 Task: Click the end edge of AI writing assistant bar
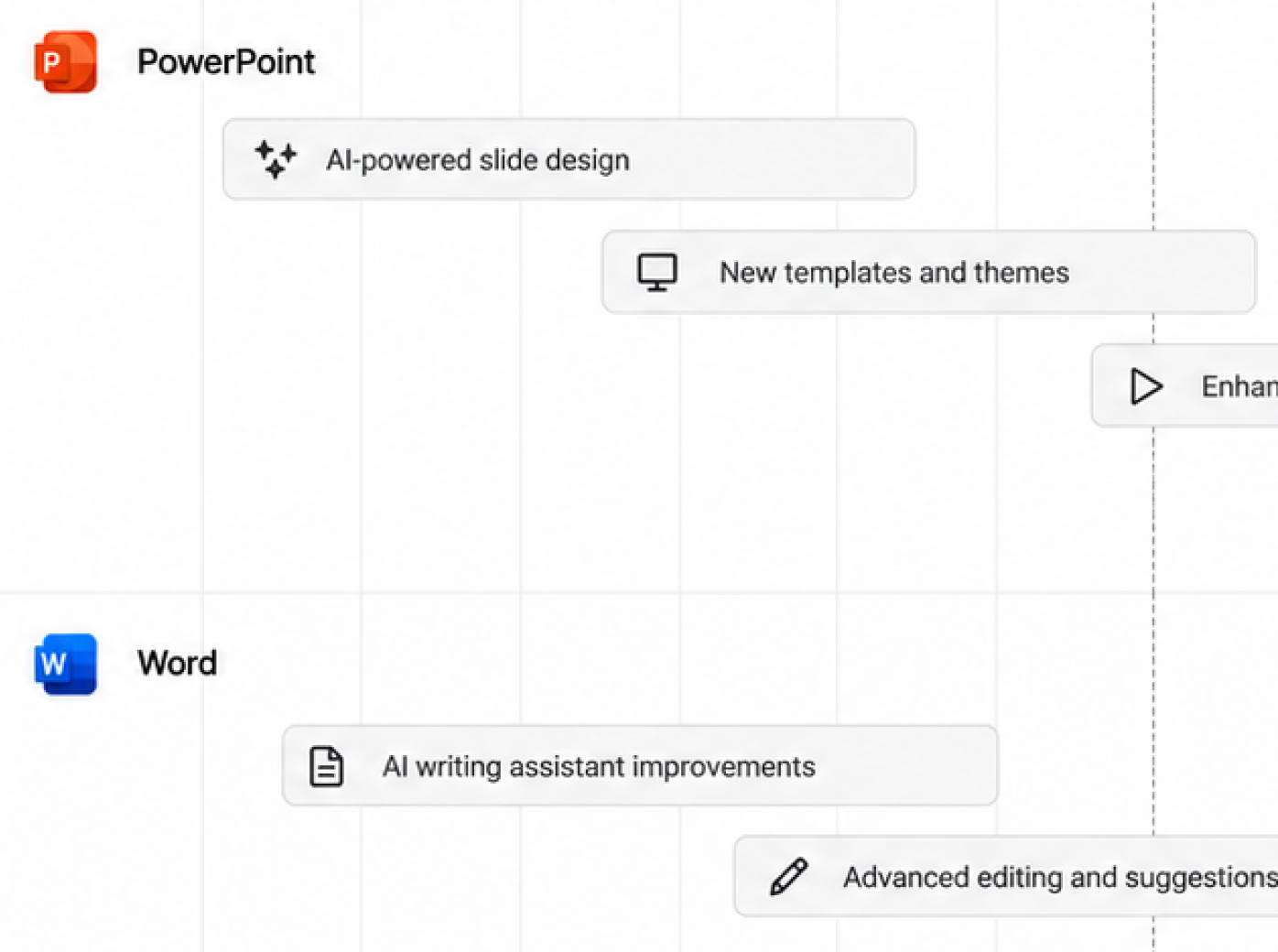coord(996,766)
